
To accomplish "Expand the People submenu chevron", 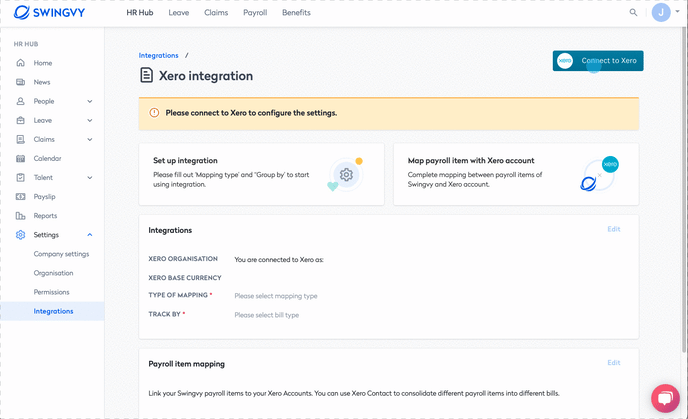I will [90, 101].
